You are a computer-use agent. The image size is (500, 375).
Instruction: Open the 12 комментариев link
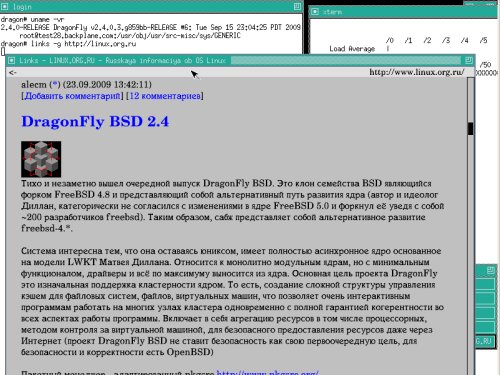tap(165, 96)
